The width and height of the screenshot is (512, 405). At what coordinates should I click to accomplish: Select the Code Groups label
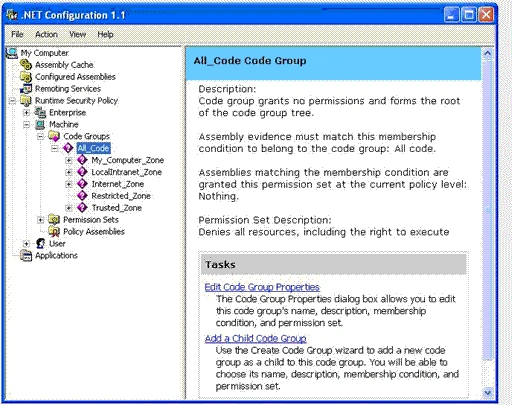(x=87, y=136)
